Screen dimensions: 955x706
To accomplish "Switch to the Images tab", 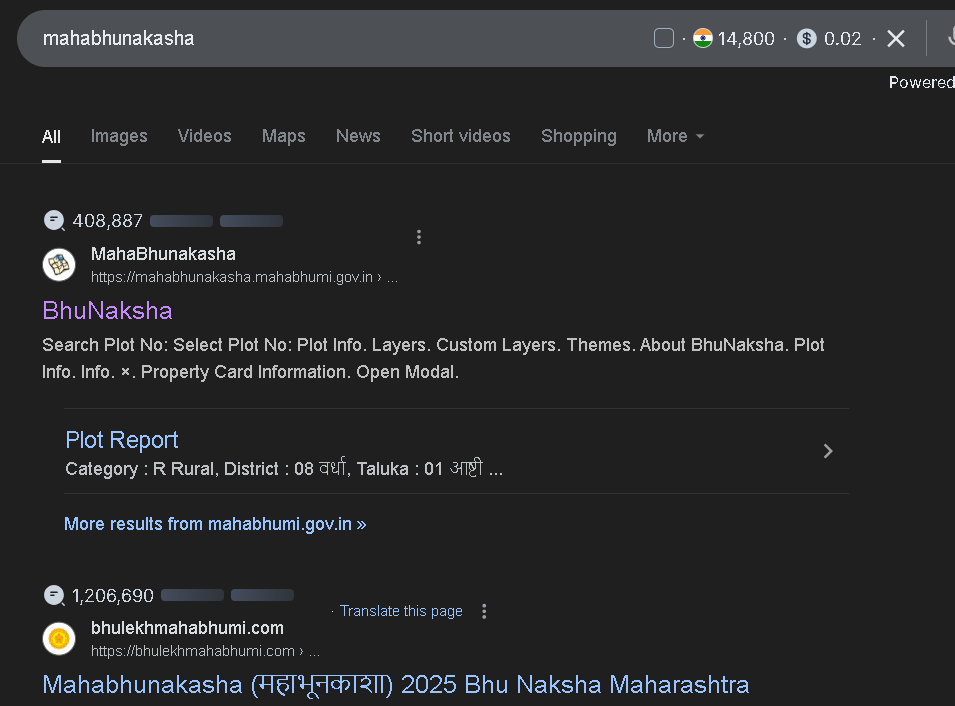I will (x=119, y=136).
